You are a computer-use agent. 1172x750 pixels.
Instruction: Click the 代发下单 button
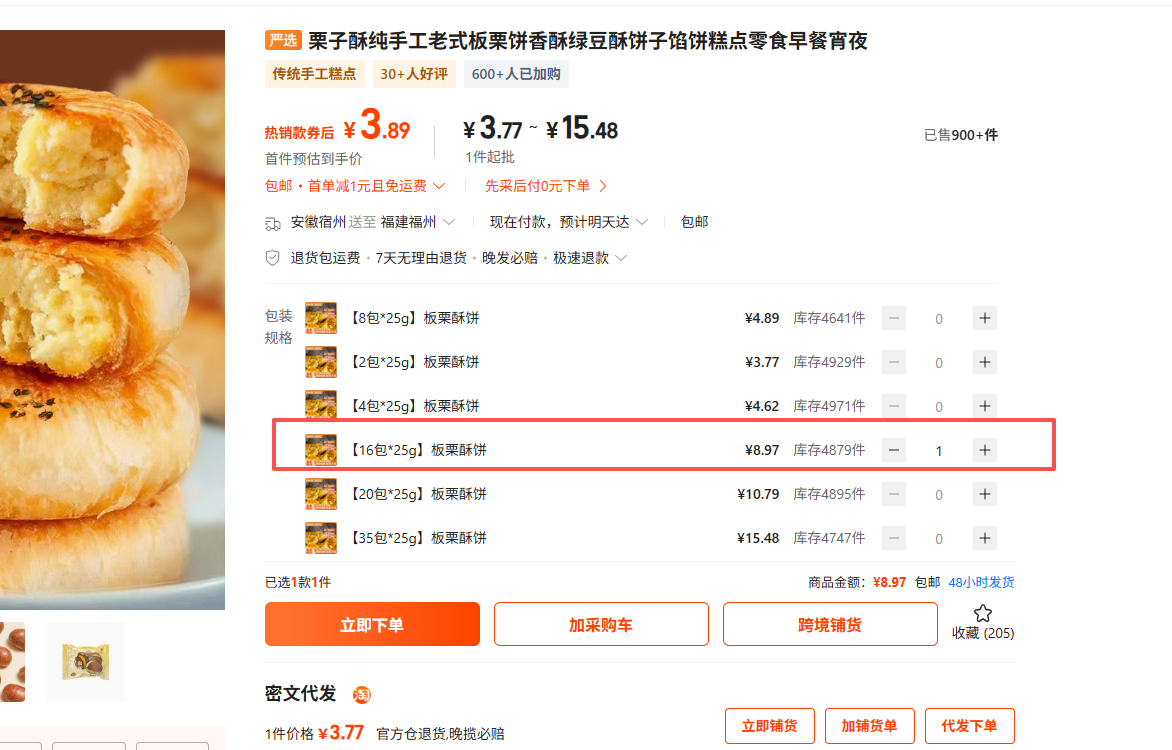point(969,726)
